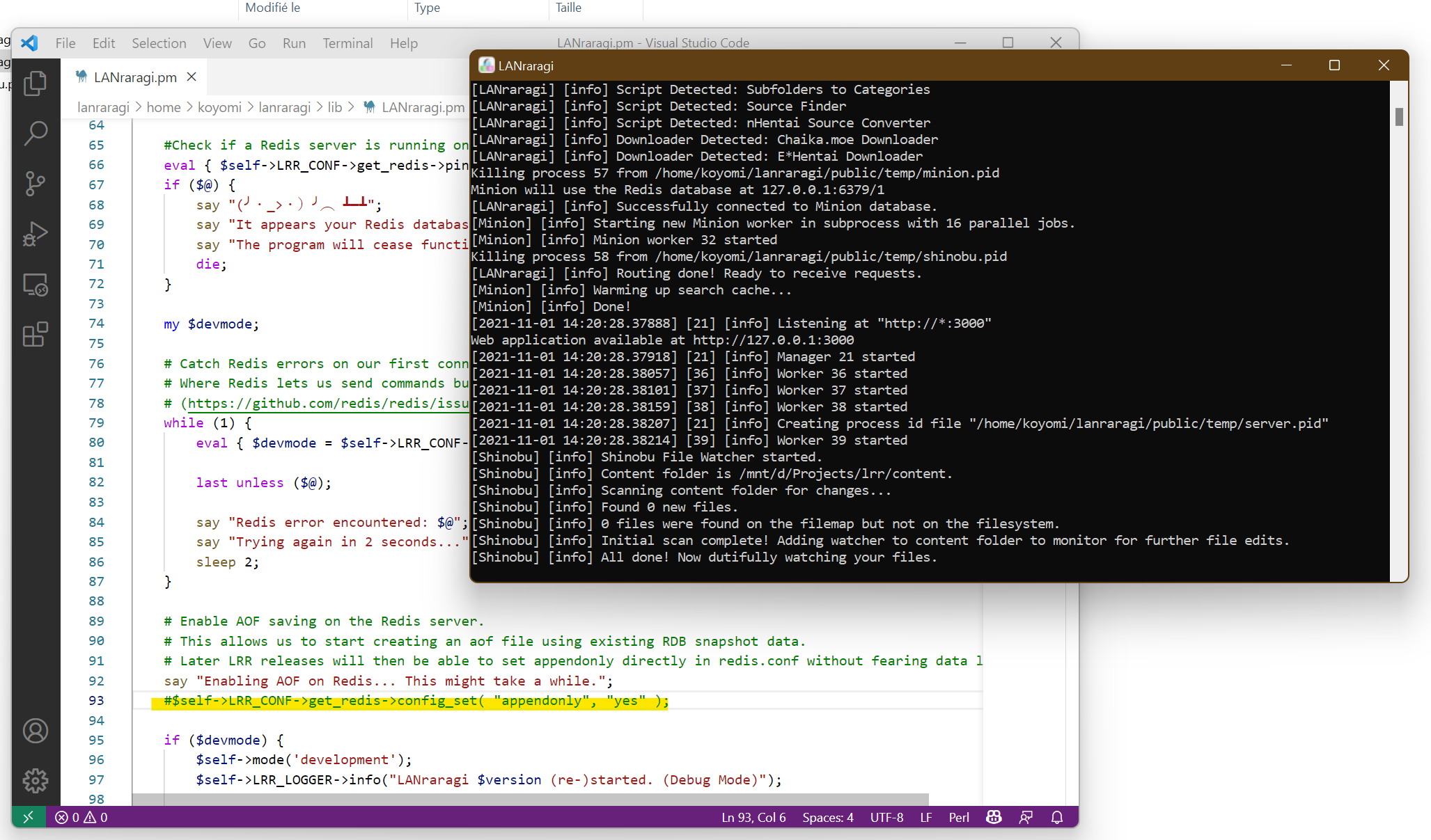Open the Selection menu
1431x840 pixels.
(159, 43)
